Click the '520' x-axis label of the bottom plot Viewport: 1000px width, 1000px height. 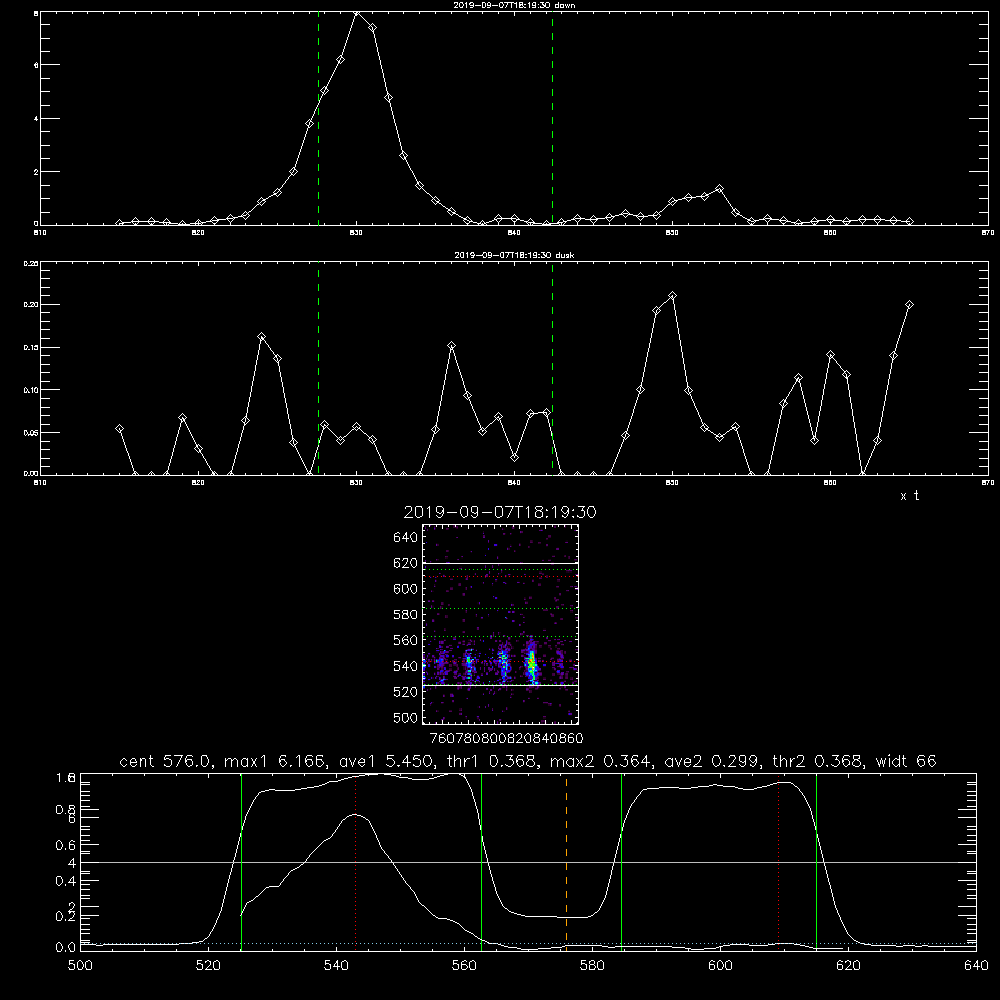(x=208, y=966)
